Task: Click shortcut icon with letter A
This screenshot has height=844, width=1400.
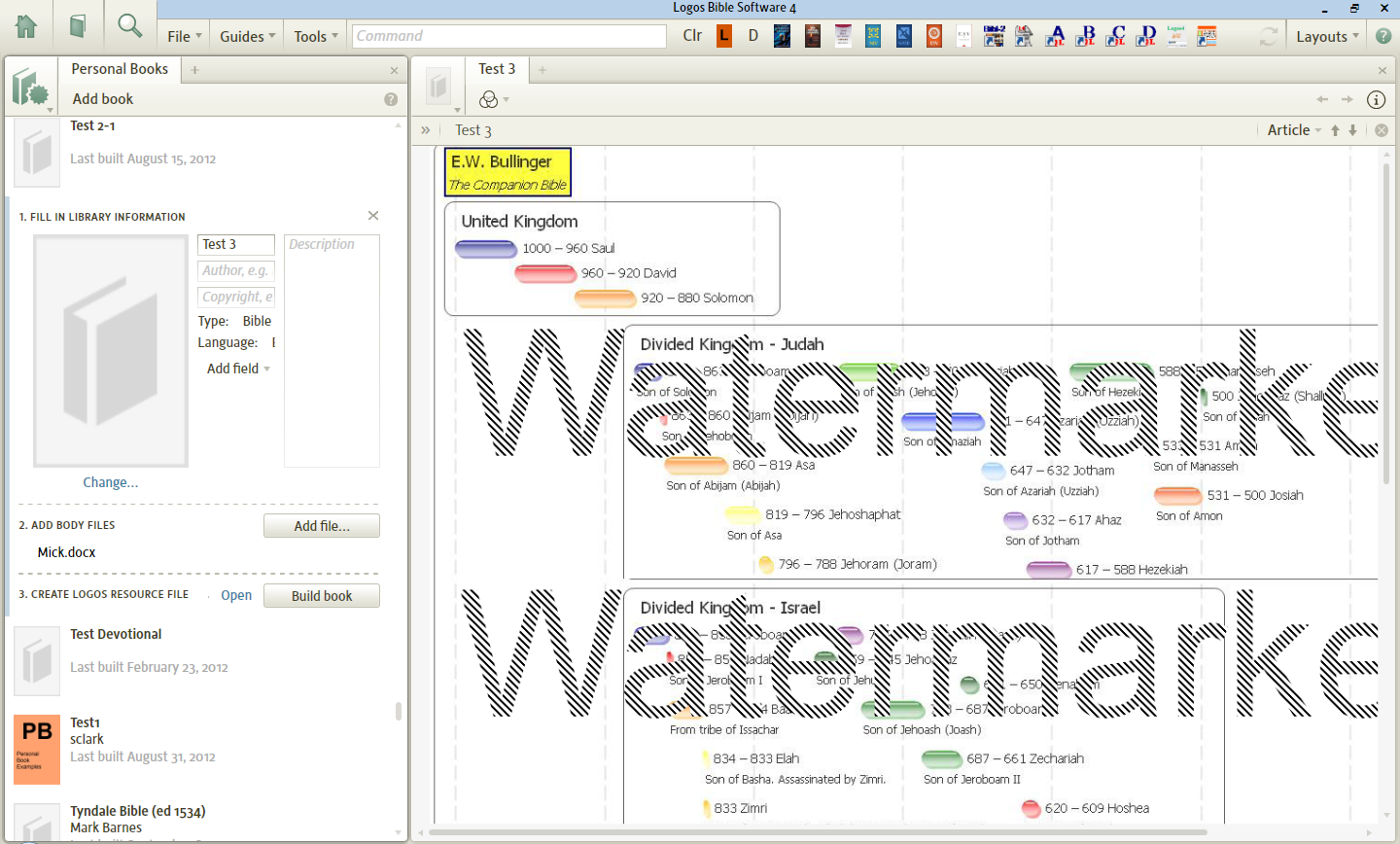Action: click(1055, 36)
